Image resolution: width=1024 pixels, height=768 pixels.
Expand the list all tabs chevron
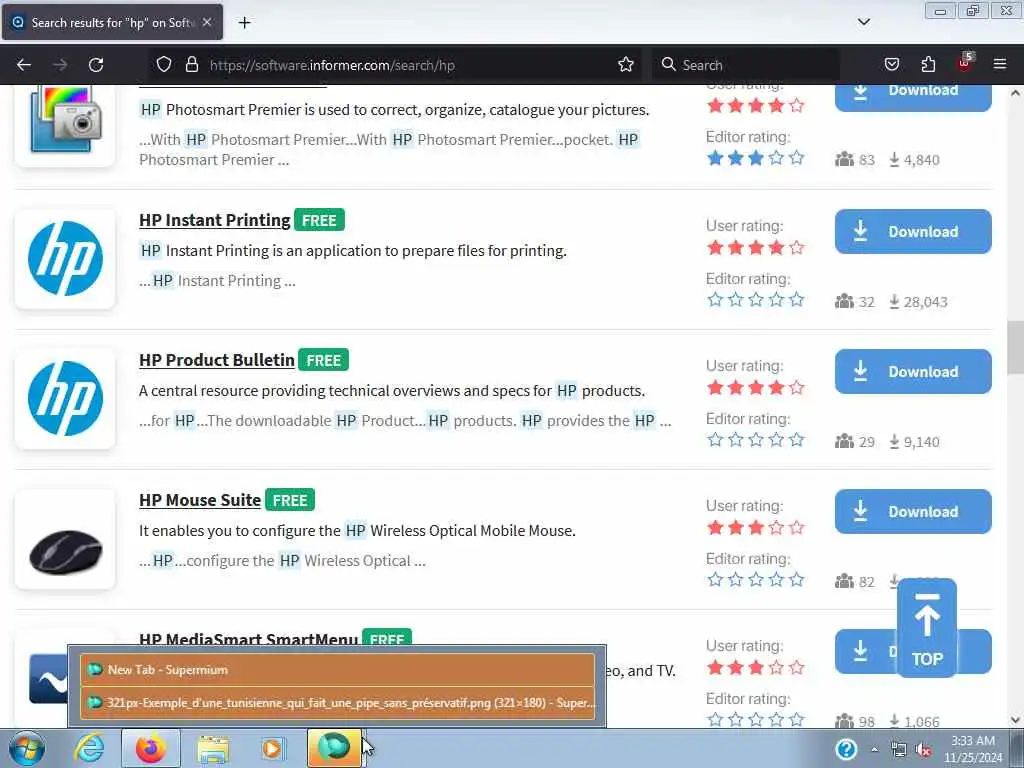[863, 22]
